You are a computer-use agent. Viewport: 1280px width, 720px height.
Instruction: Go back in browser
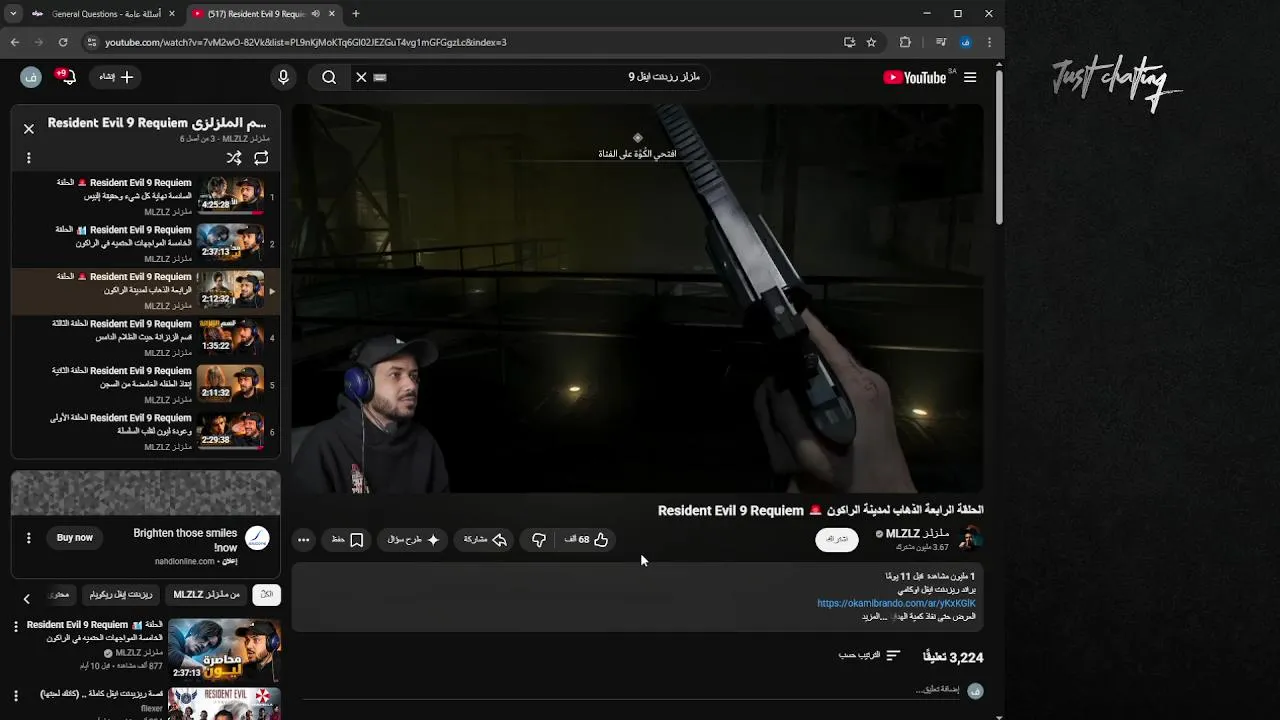click(x=14, y=42)
